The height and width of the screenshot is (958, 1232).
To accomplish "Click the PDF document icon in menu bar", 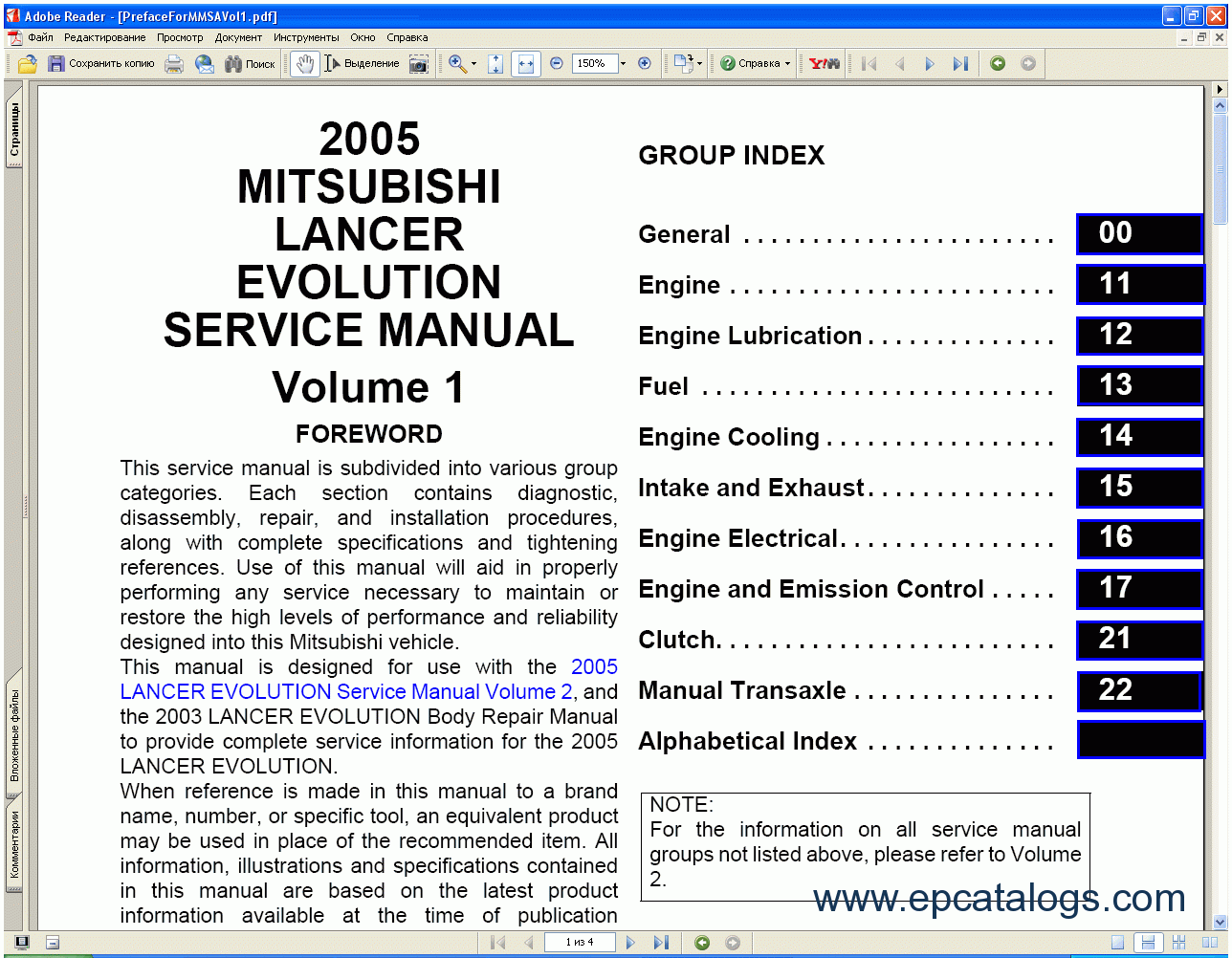I will pyautogui.click(x=14, y=37).
